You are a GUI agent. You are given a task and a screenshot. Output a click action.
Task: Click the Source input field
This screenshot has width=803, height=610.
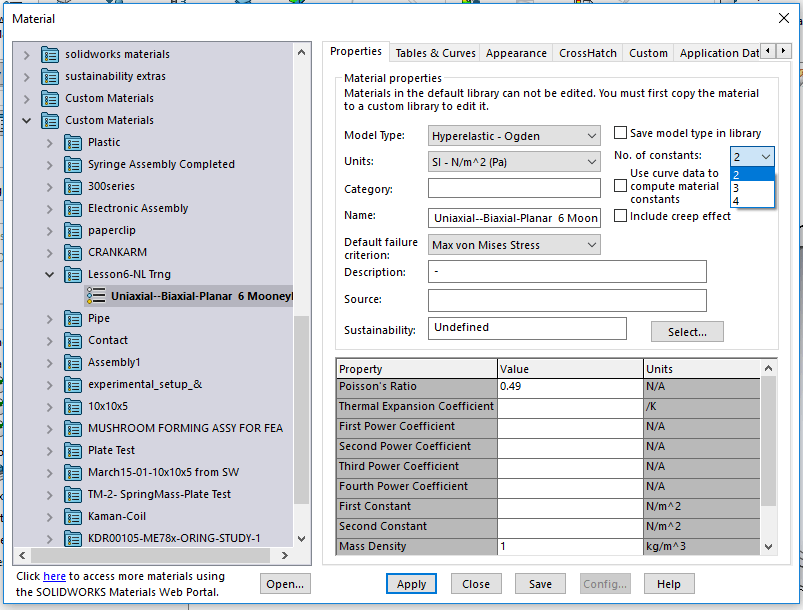coord(567,300)
